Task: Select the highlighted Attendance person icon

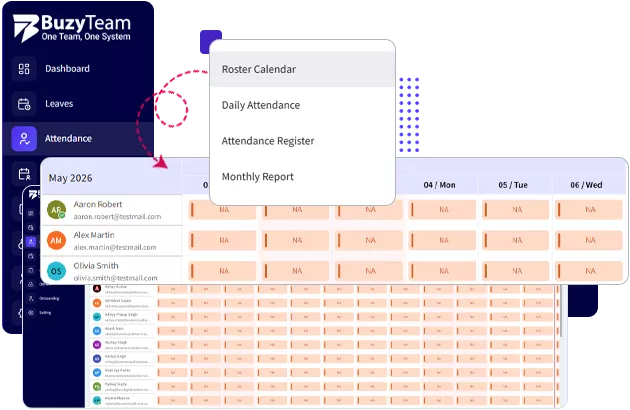Action: coord(24,139)
